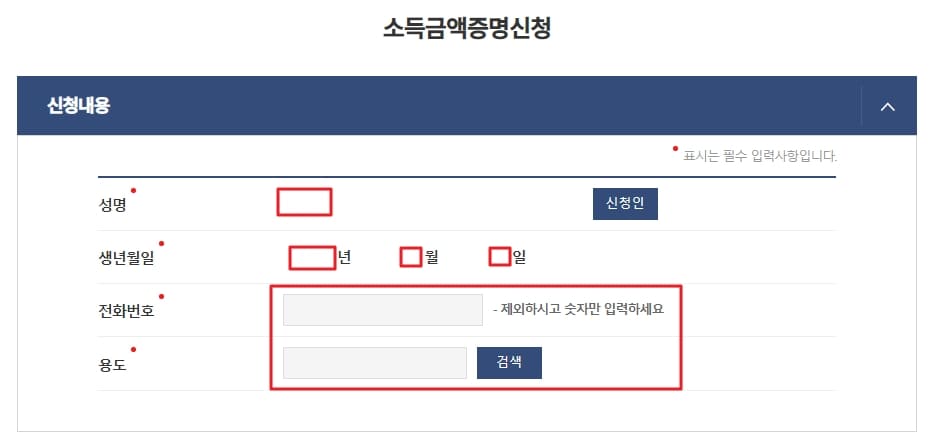Click the 일 unit label
The image size is (932, 448).
(x=519, y=257)
